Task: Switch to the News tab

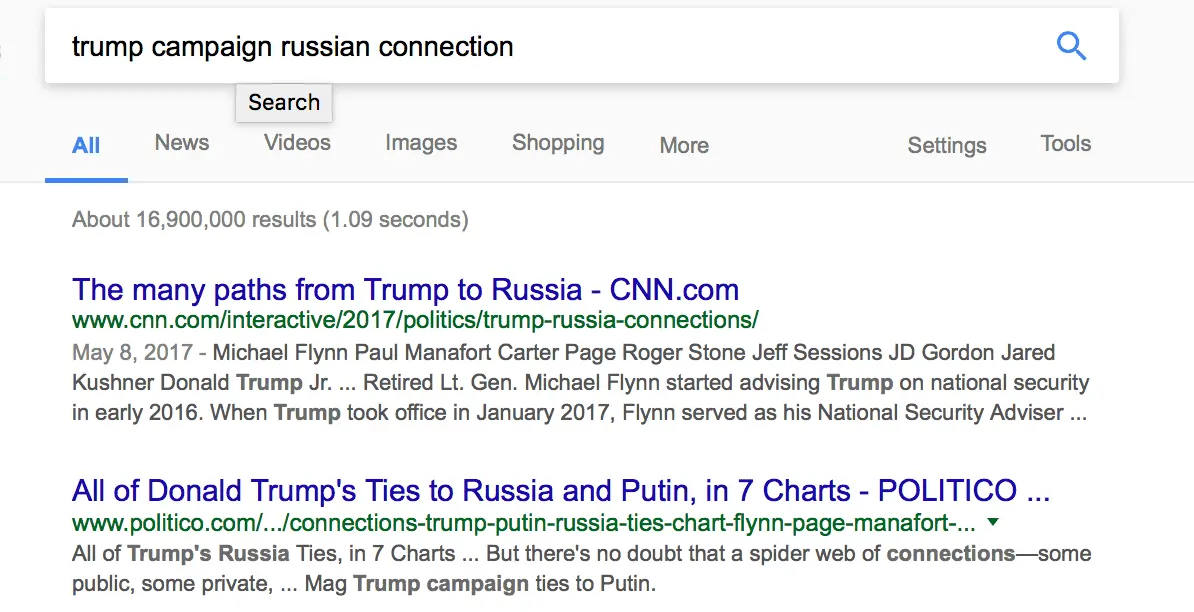Action: click(x=181, y=144)
